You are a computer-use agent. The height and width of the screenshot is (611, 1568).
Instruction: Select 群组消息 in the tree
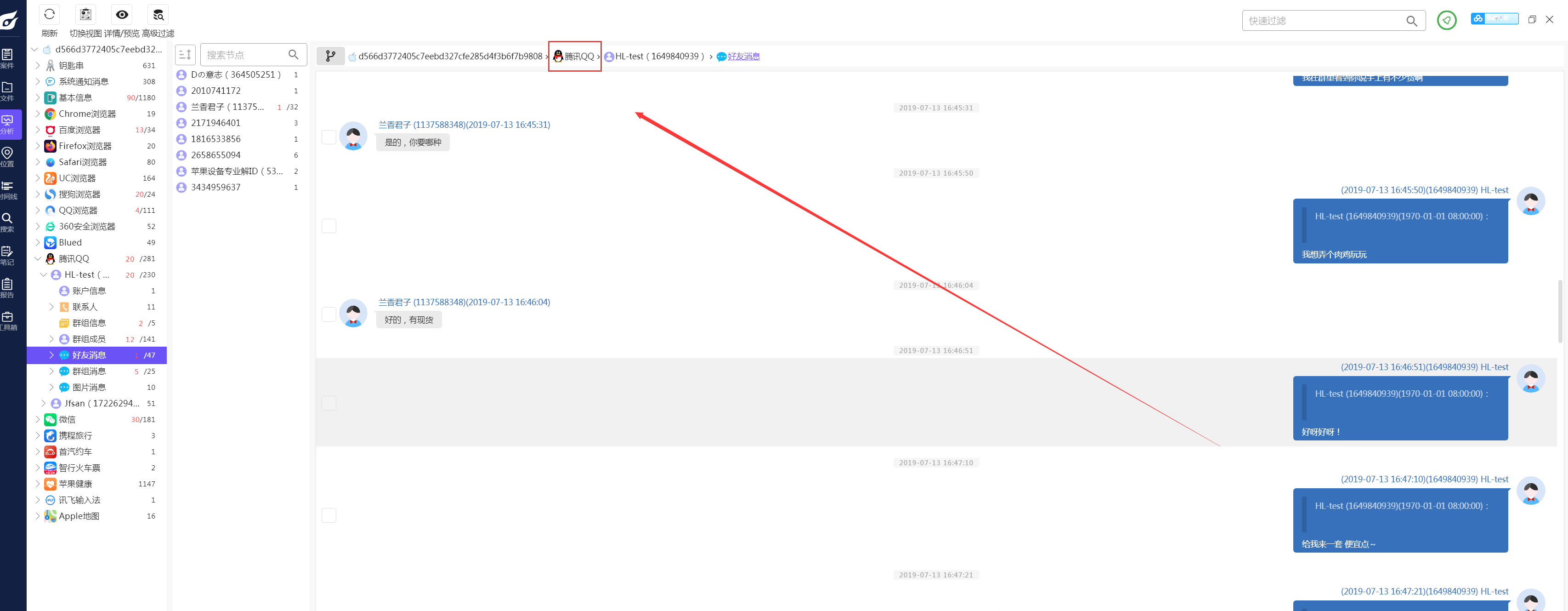coord(89,371)
